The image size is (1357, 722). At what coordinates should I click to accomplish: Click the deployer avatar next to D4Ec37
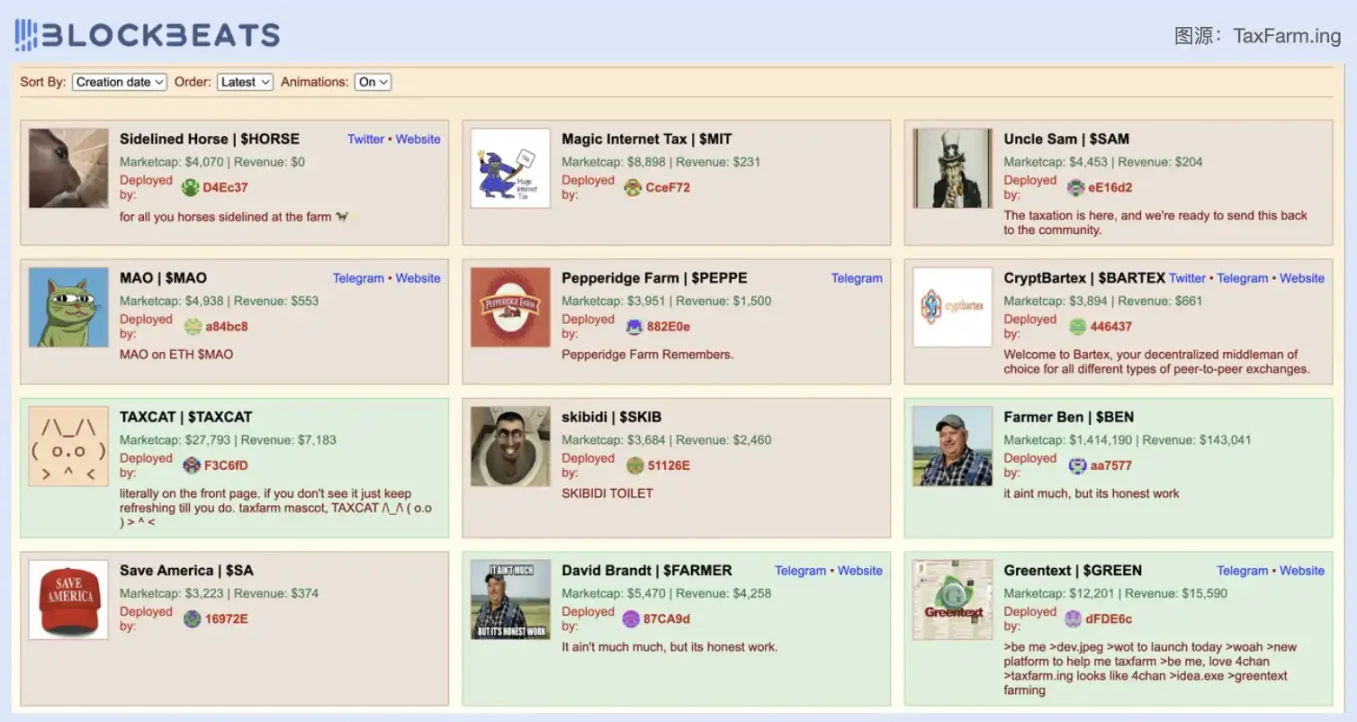[x=191, y=187]
